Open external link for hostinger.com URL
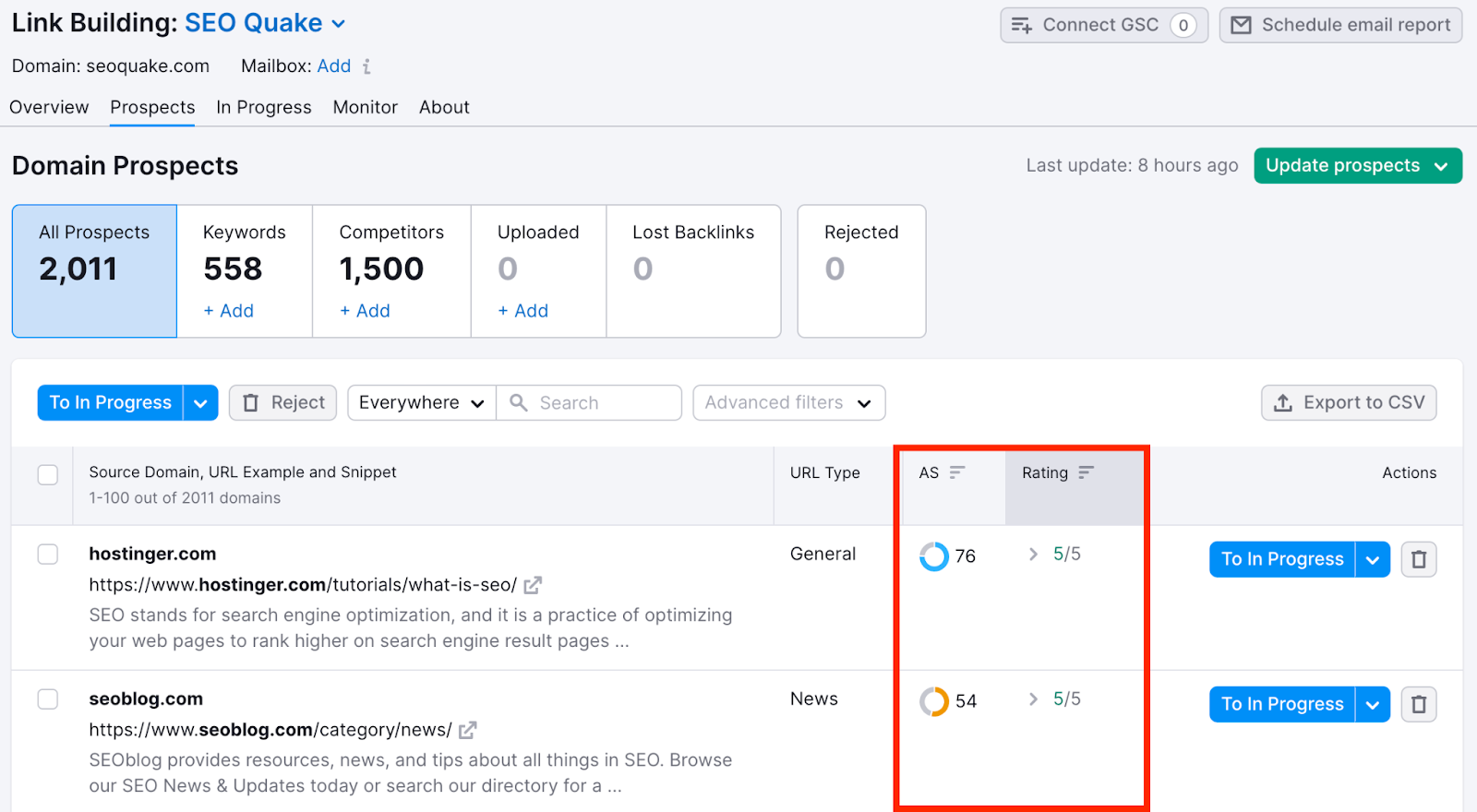This screenshot has height=812, width=1477. (x=533, y=585)
